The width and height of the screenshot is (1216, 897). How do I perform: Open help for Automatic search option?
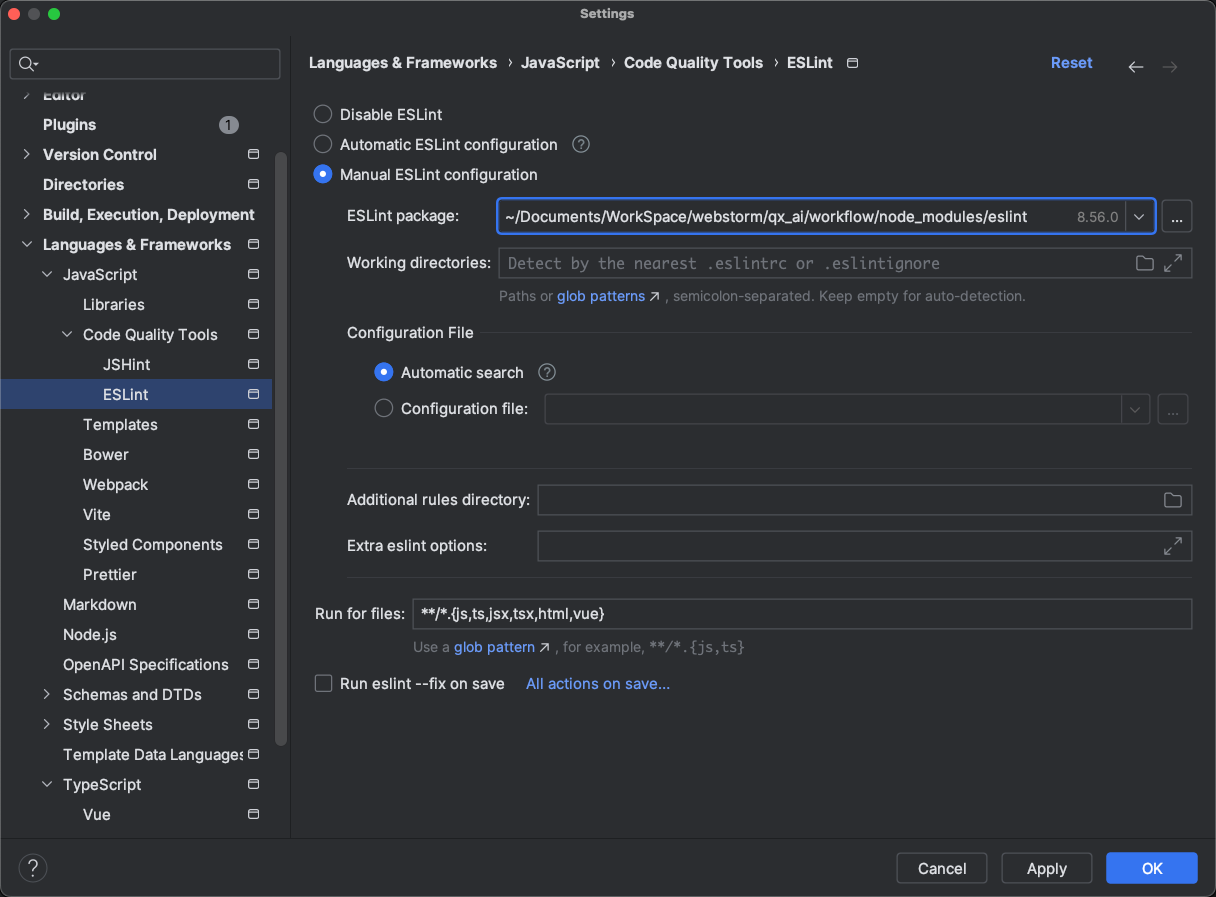[x=547, y=372]
